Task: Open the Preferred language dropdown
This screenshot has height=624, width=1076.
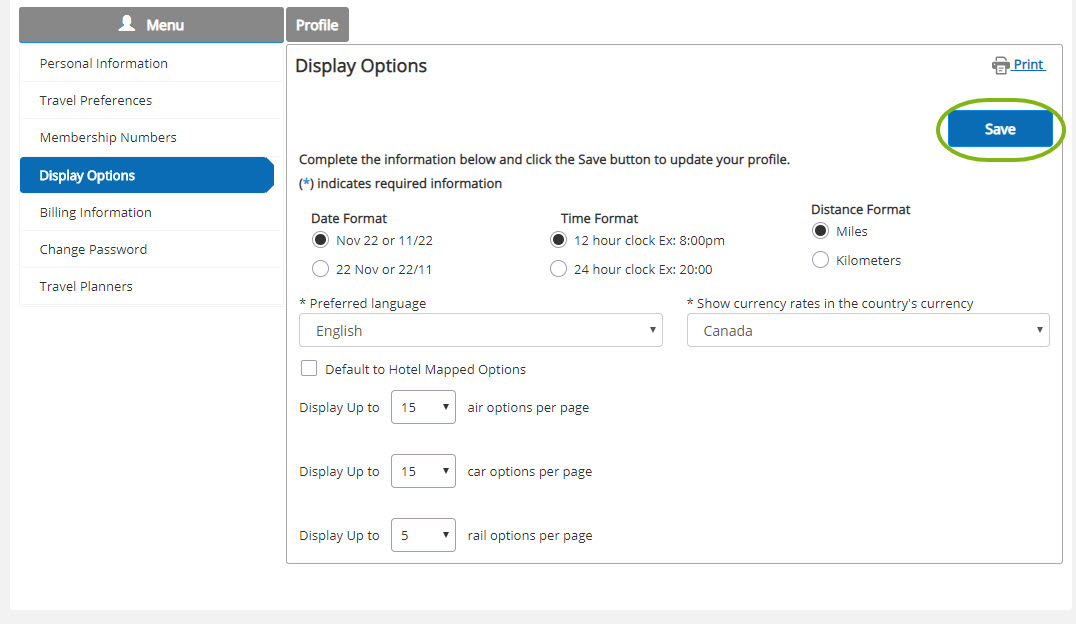Action: [480, 330]
